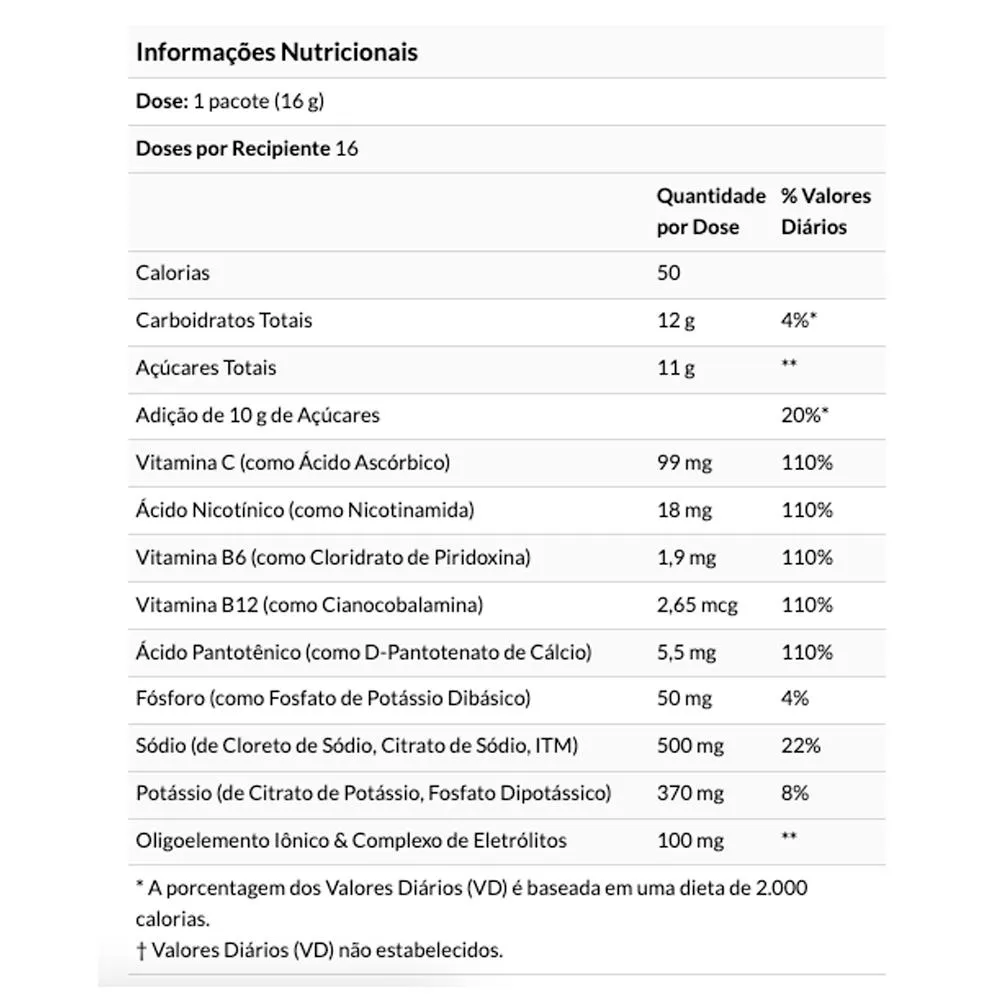Click the Carboidratos Totais row label
The image size is (1000, 1000).
(x=224, y=320)
